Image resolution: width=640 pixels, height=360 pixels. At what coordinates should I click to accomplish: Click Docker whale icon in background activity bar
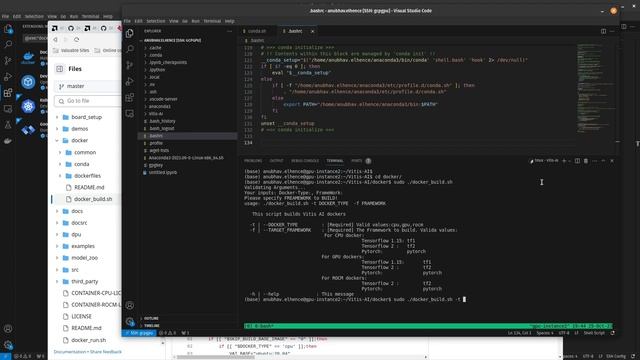click(x=8, y=141)
